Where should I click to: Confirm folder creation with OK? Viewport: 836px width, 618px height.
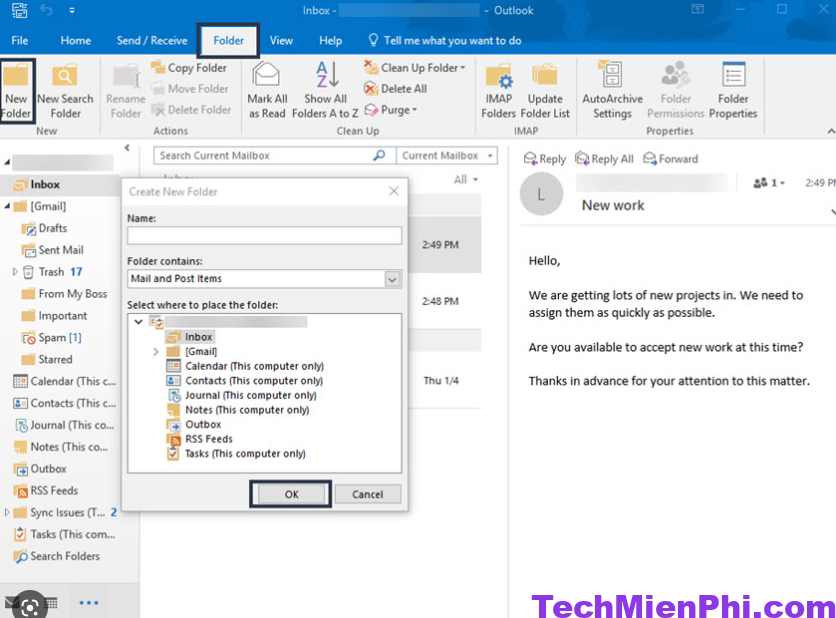click(290, 493)
